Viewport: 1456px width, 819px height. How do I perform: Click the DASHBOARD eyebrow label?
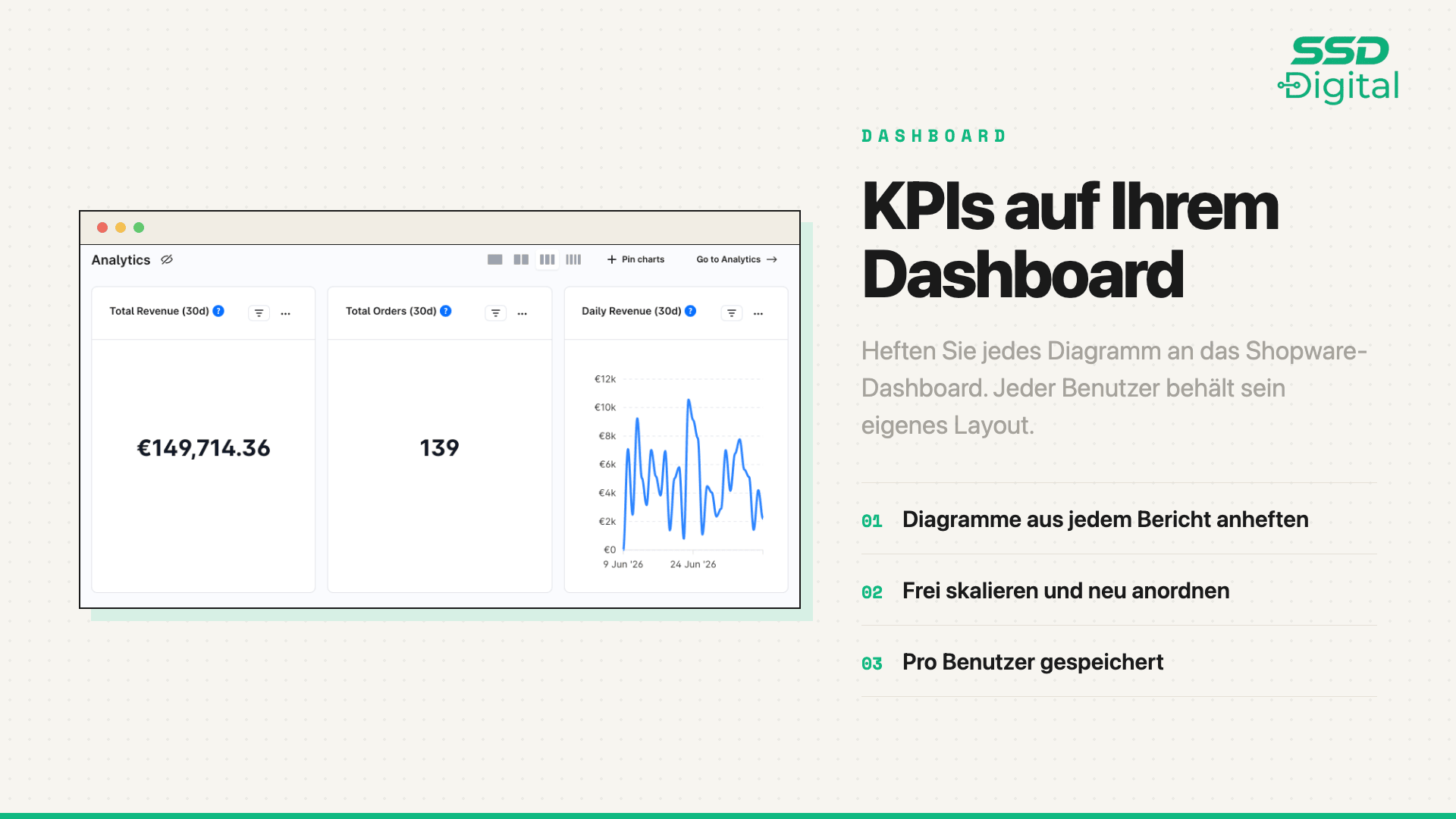[934, 136]
